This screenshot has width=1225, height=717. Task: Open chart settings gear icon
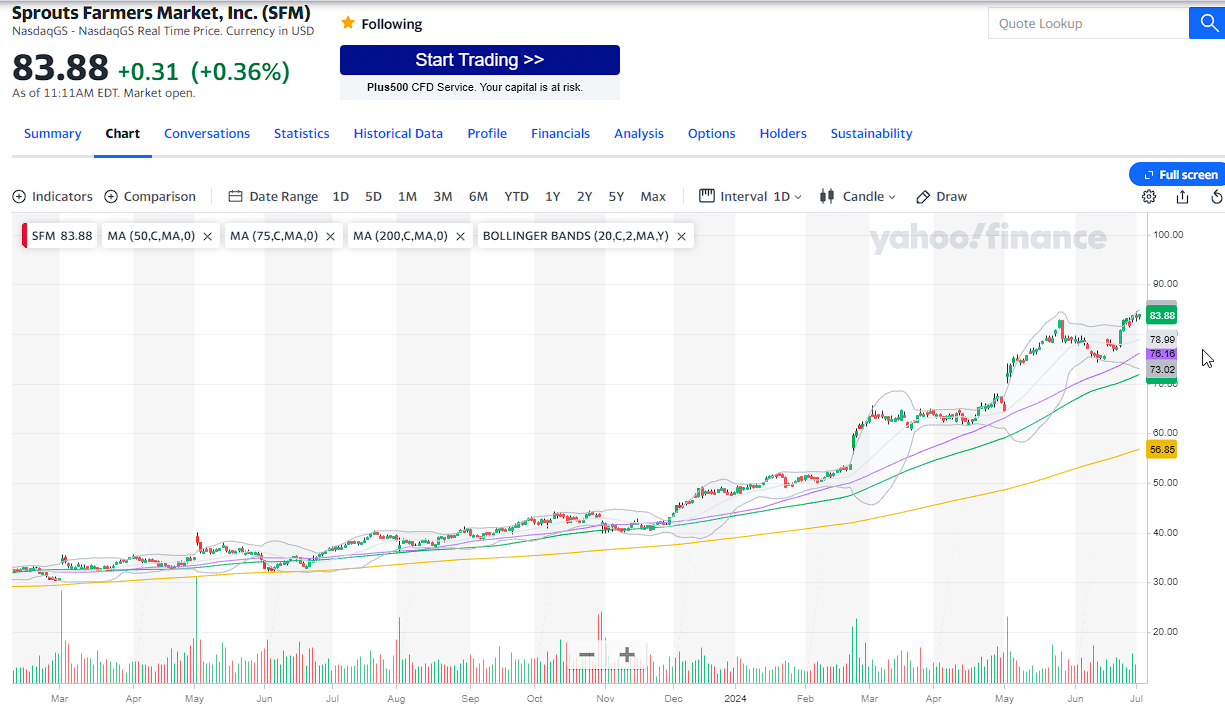pos(1149,197)
